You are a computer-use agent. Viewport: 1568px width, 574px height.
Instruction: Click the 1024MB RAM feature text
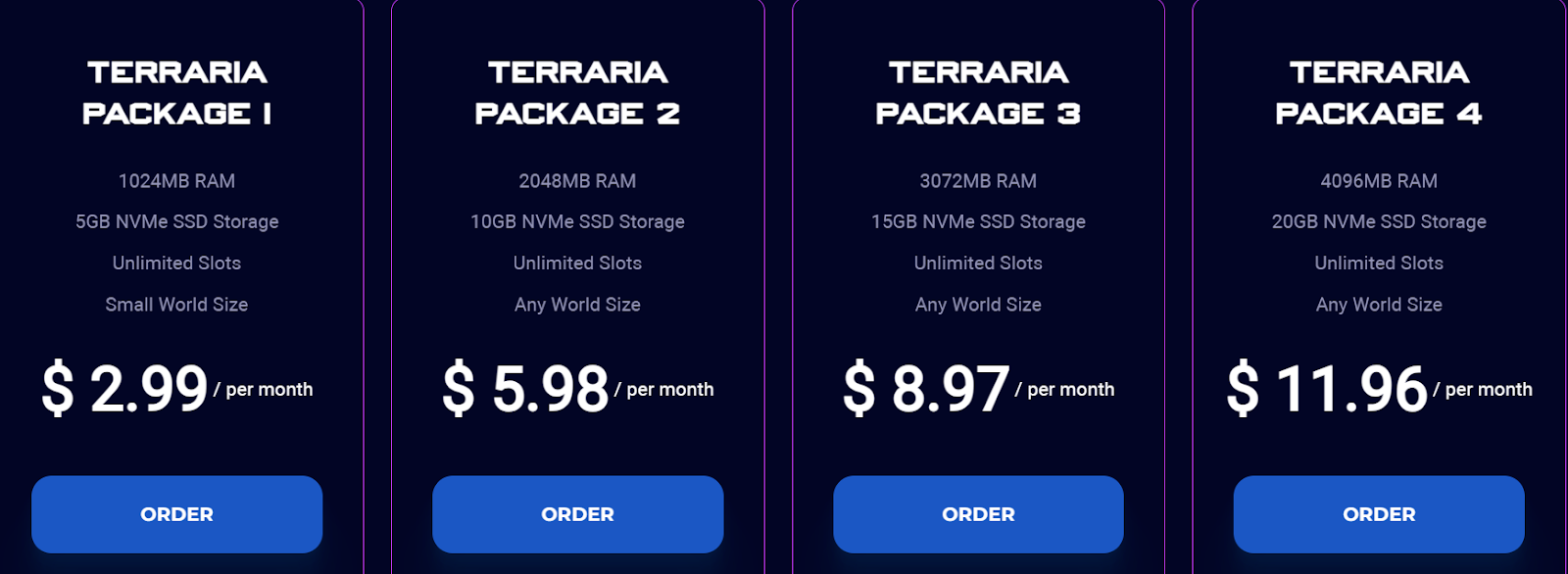176,181
